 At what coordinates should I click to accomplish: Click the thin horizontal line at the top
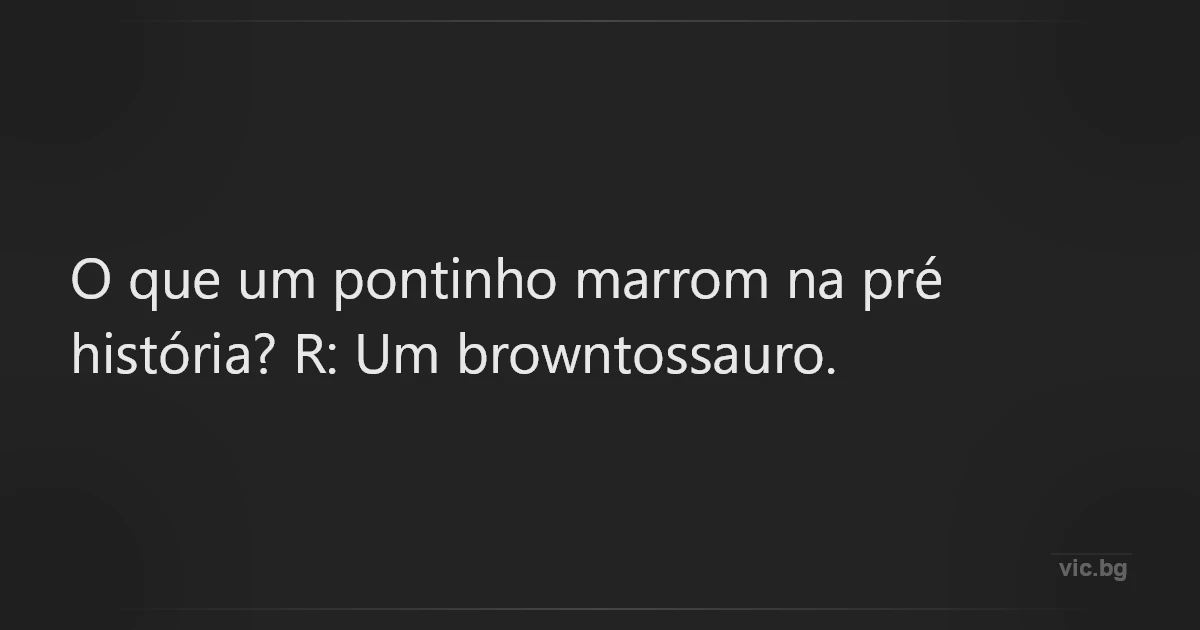(600, 21)
